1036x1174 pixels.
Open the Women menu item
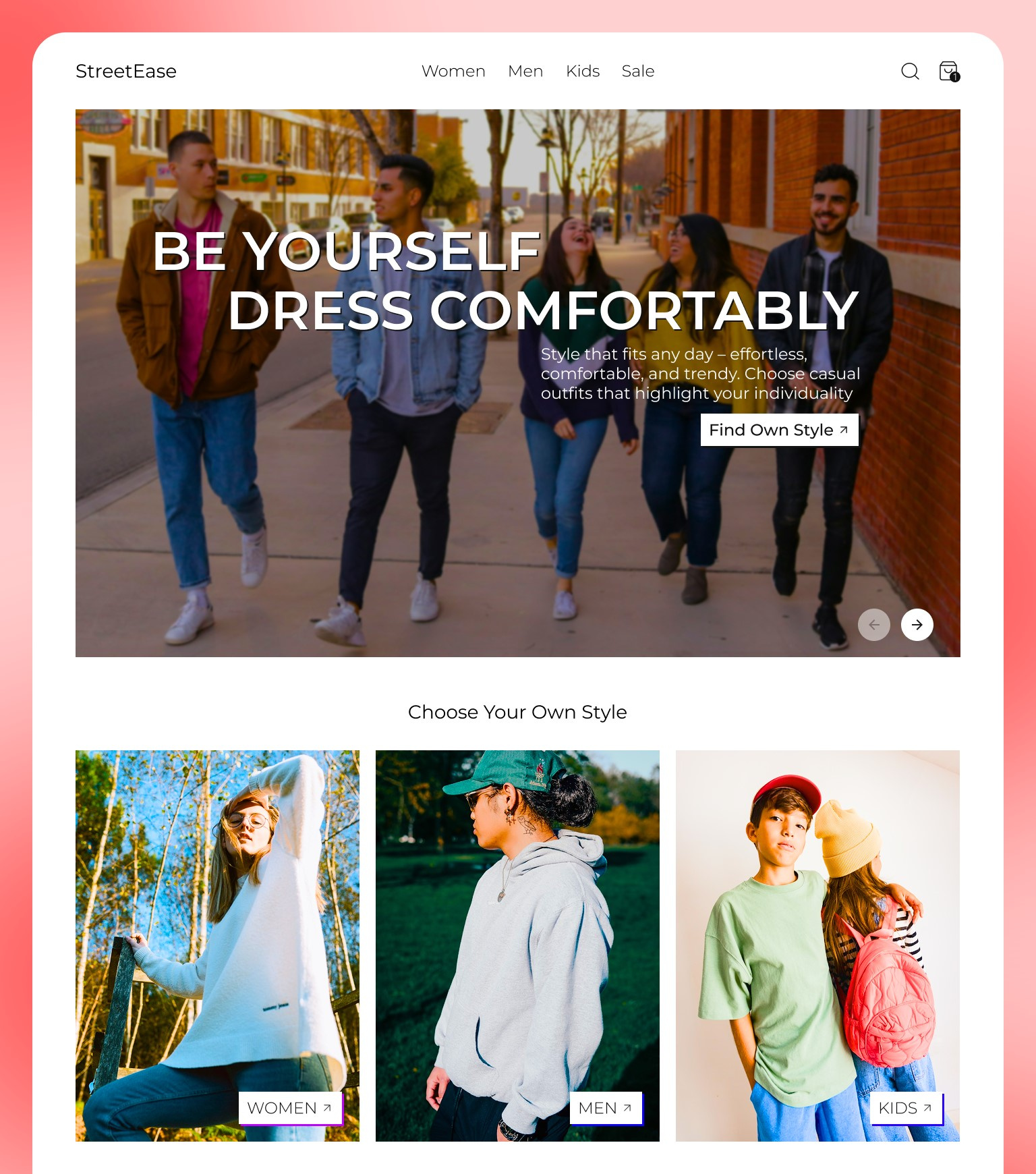click(x=453, y=71)
